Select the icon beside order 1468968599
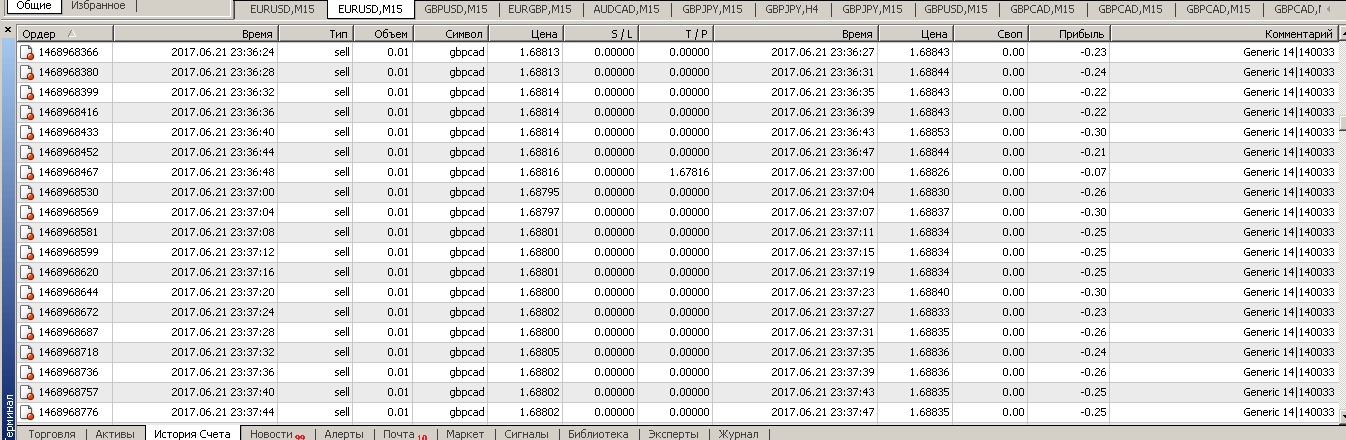The width and height of the screenshot is (1346, 440). (x=27, y=252)
